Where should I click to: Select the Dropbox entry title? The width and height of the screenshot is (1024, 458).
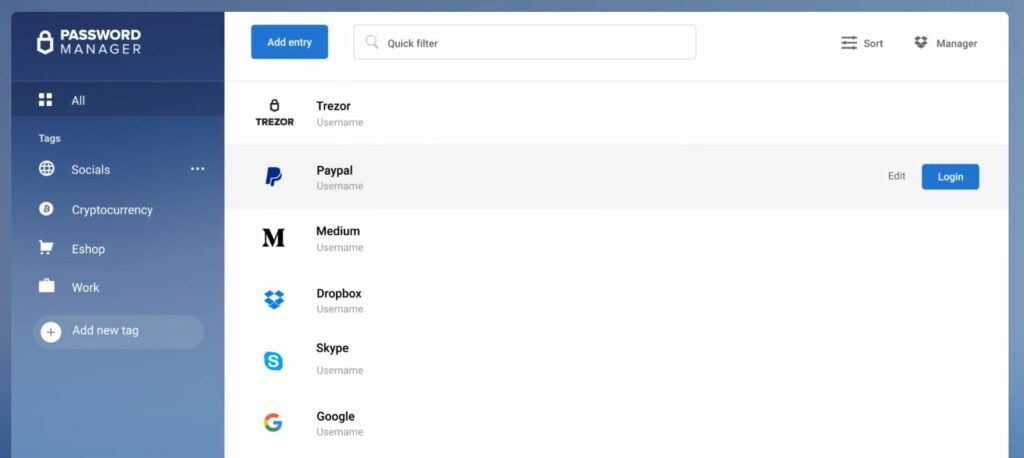point(339,293)
